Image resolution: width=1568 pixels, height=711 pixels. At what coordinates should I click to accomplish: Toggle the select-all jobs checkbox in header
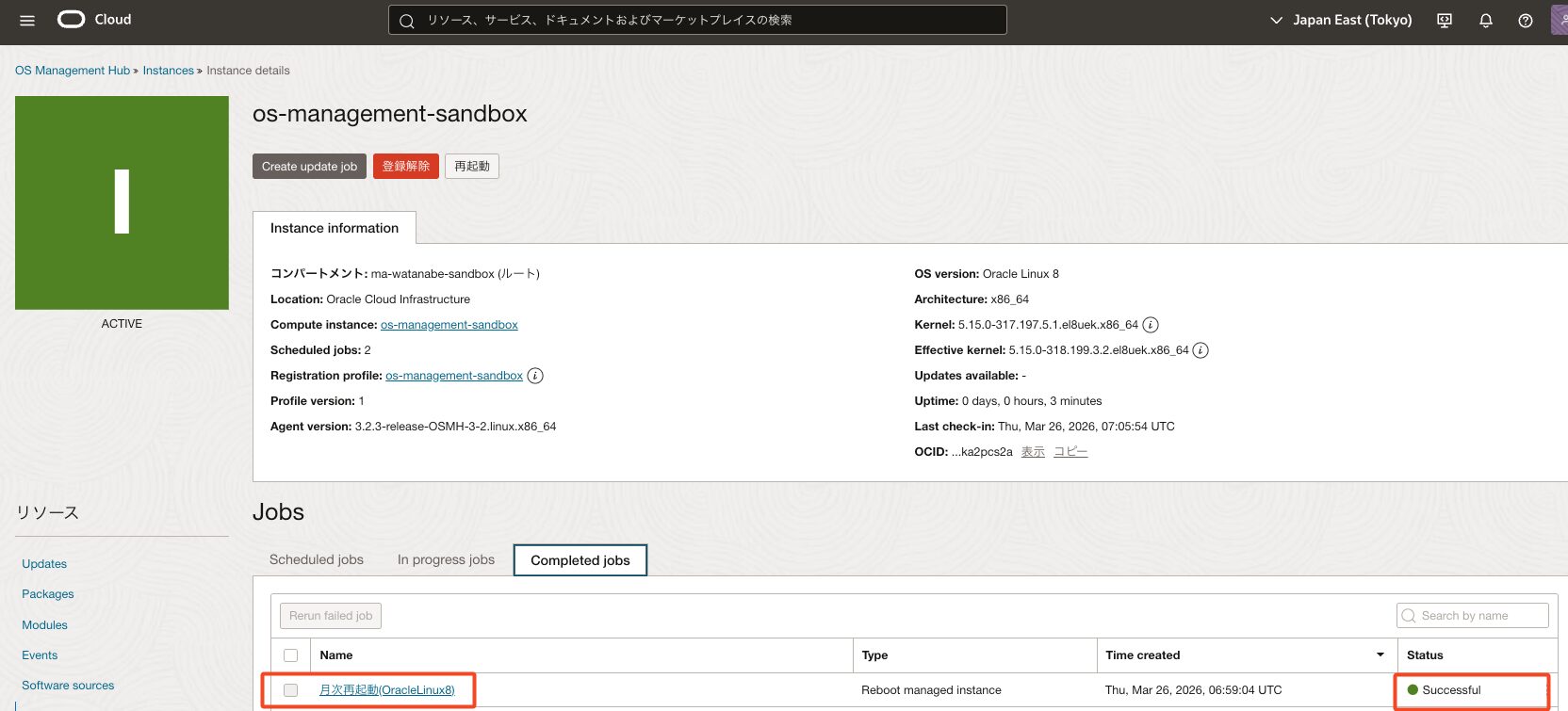tap(290, 655)
